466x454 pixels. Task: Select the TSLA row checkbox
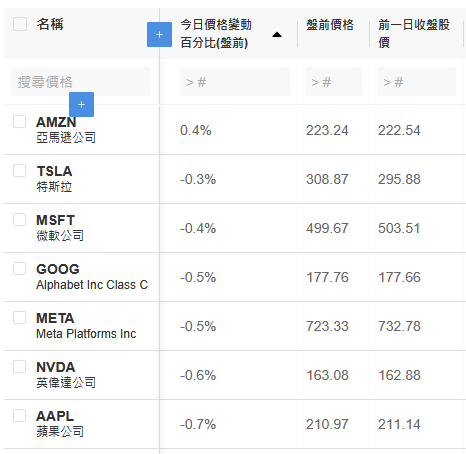point(19,171)
